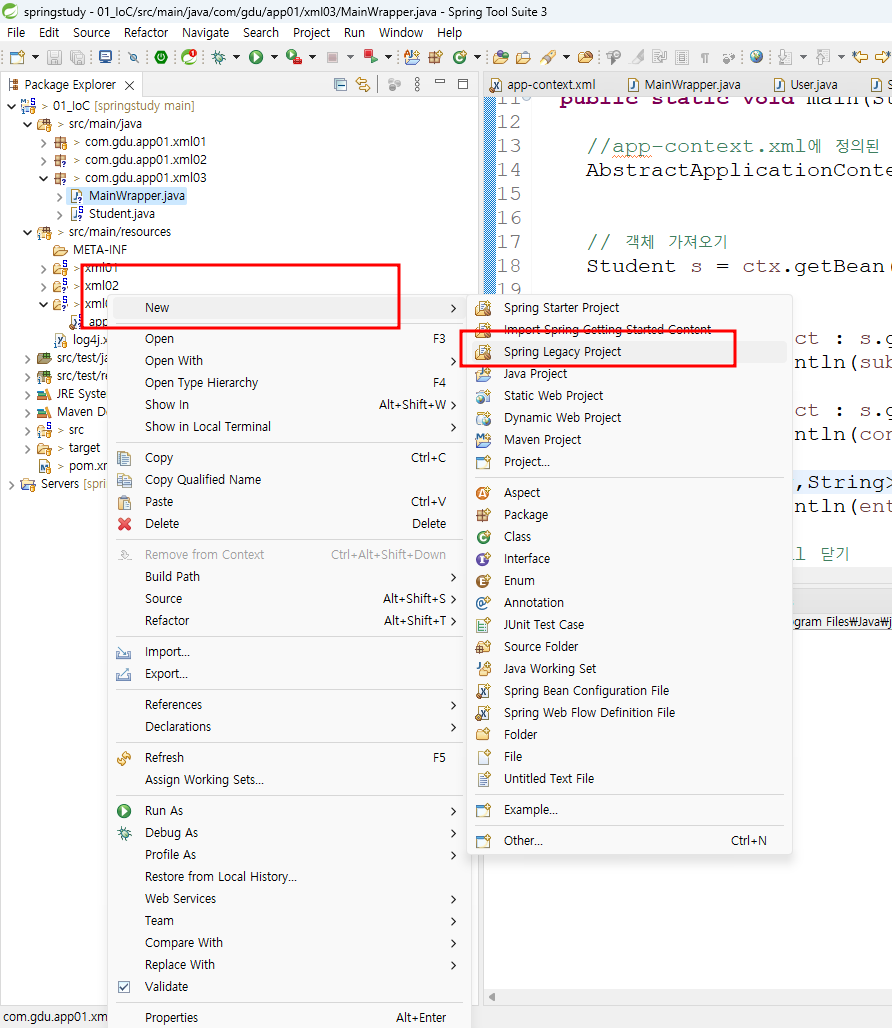Screen dimensions: 892x1028
Task: Click Collapse All in Package Explorer
Action: [340, 85]
